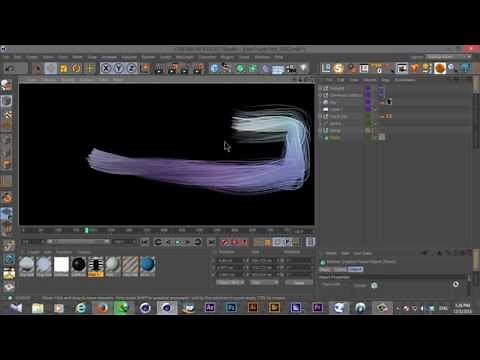The image size is (480, 360).
Task: Add a Light object
Action: point(304,68)
